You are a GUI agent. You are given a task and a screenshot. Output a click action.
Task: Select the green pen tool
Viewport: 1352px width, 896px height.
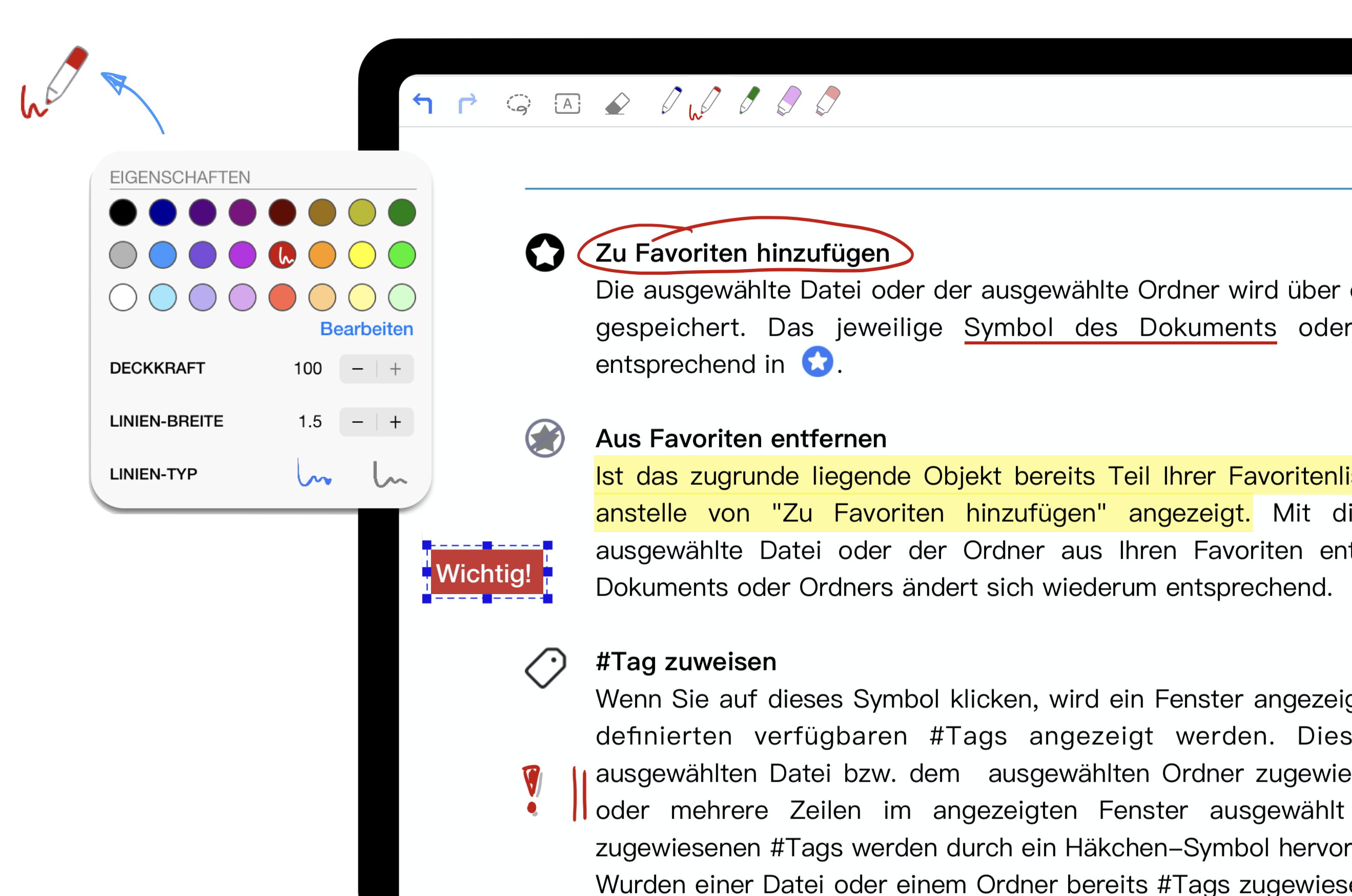pos(749,100)
